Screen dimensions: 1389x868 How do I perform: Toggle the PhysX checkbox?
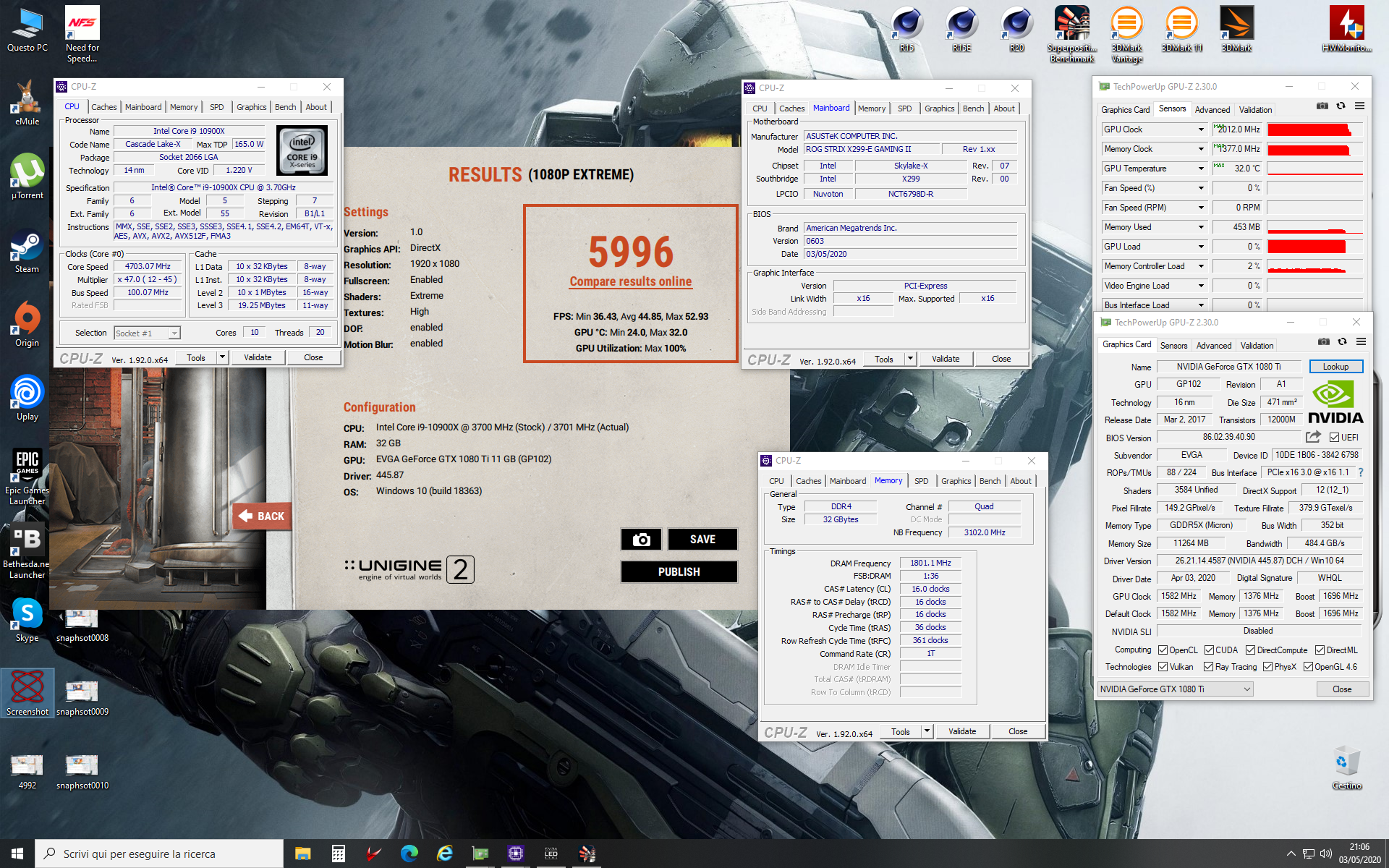1267,666
